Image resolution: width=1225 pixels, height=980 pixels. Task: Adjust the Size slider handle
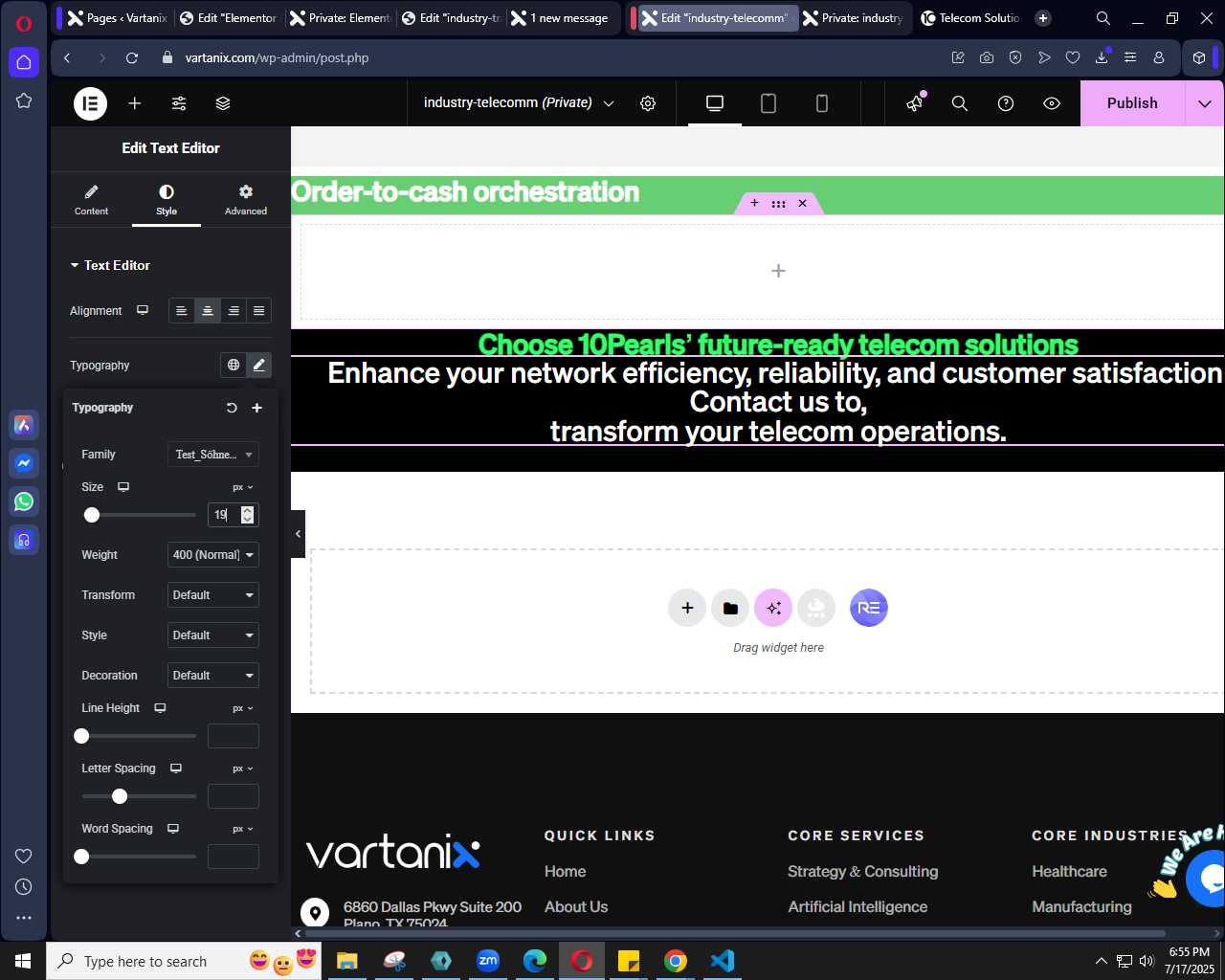(92, 515)
